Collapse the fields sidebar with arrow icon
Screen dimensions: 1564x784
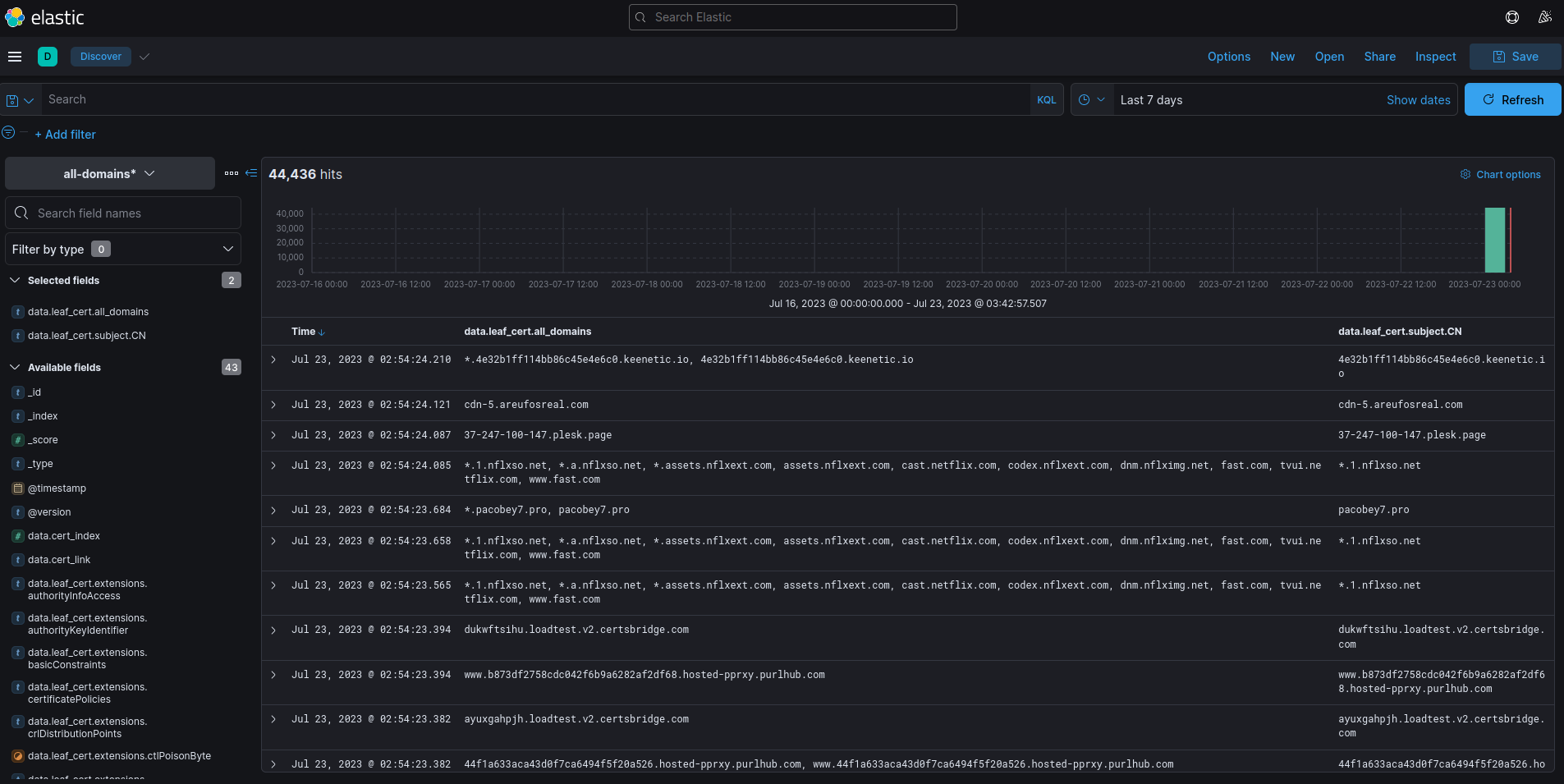click(251, 173)
